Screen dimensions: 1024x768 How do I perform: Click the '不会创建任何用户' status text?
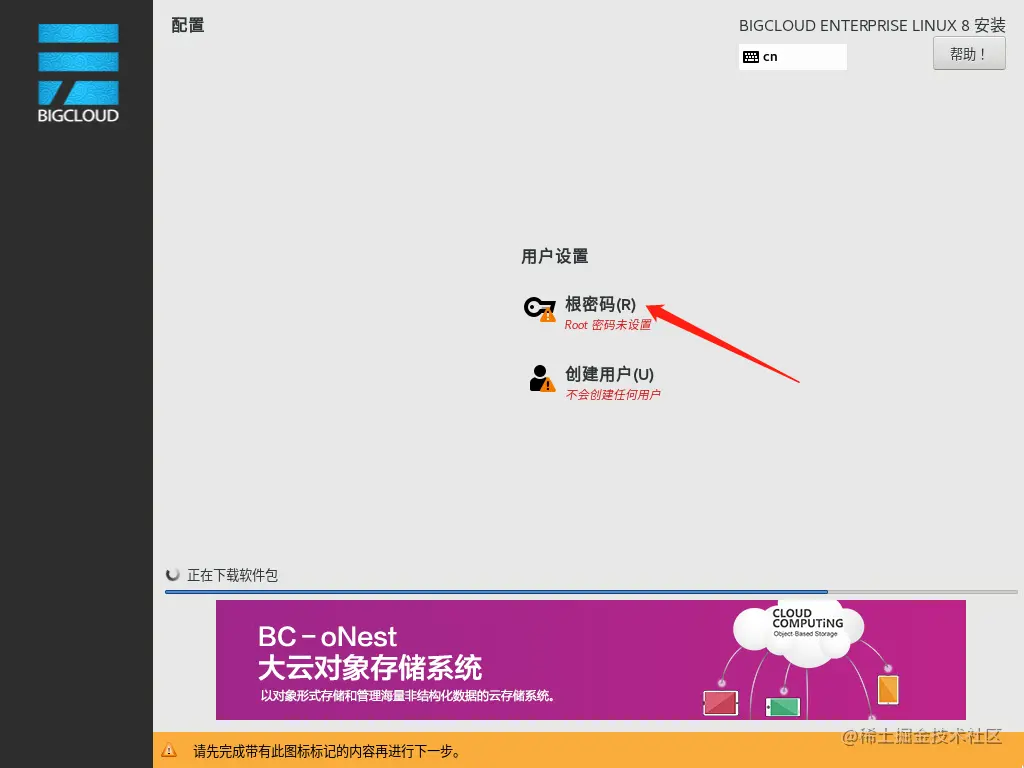(613, 394)
